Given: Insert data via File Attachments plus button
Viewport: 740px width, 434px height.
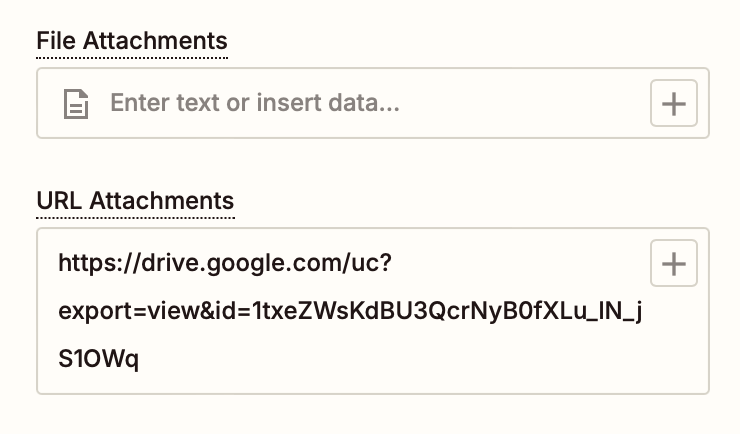Looking at the screenshot, I should [x=674, y=103].
